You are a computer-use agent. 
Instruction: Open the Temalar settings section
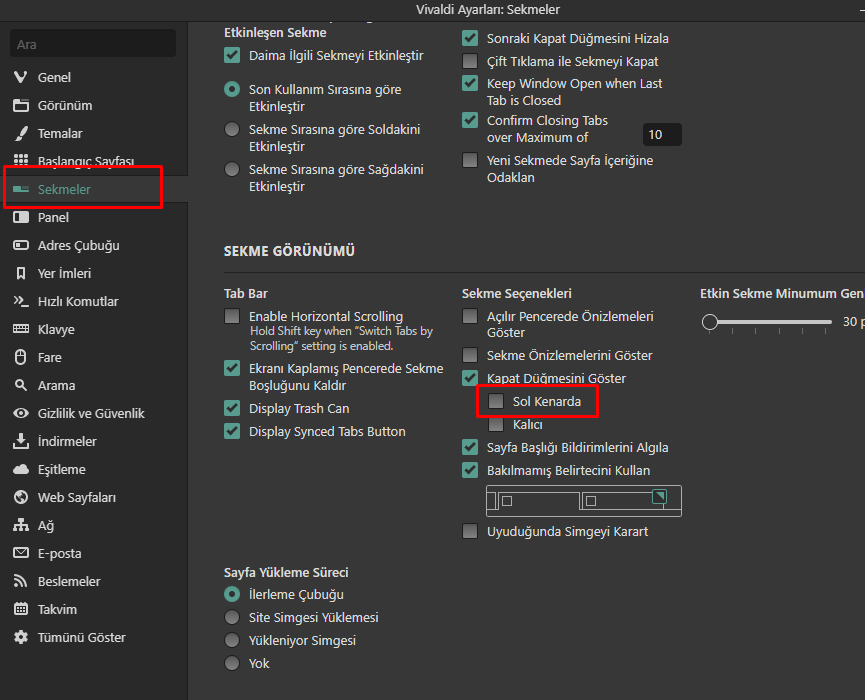[x=94, y=133]
